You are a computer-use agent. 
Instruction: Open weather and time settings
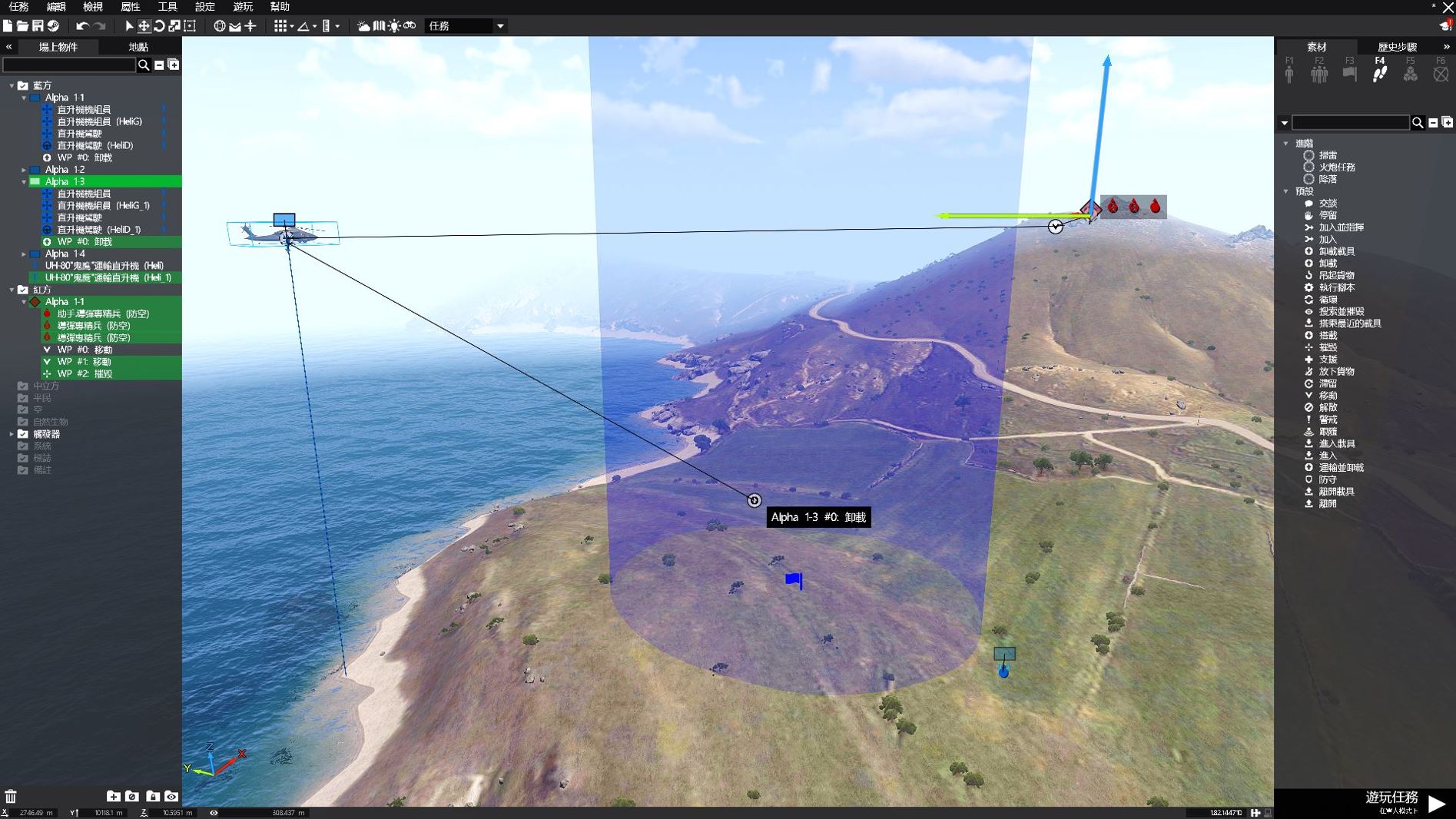[364, 25]
